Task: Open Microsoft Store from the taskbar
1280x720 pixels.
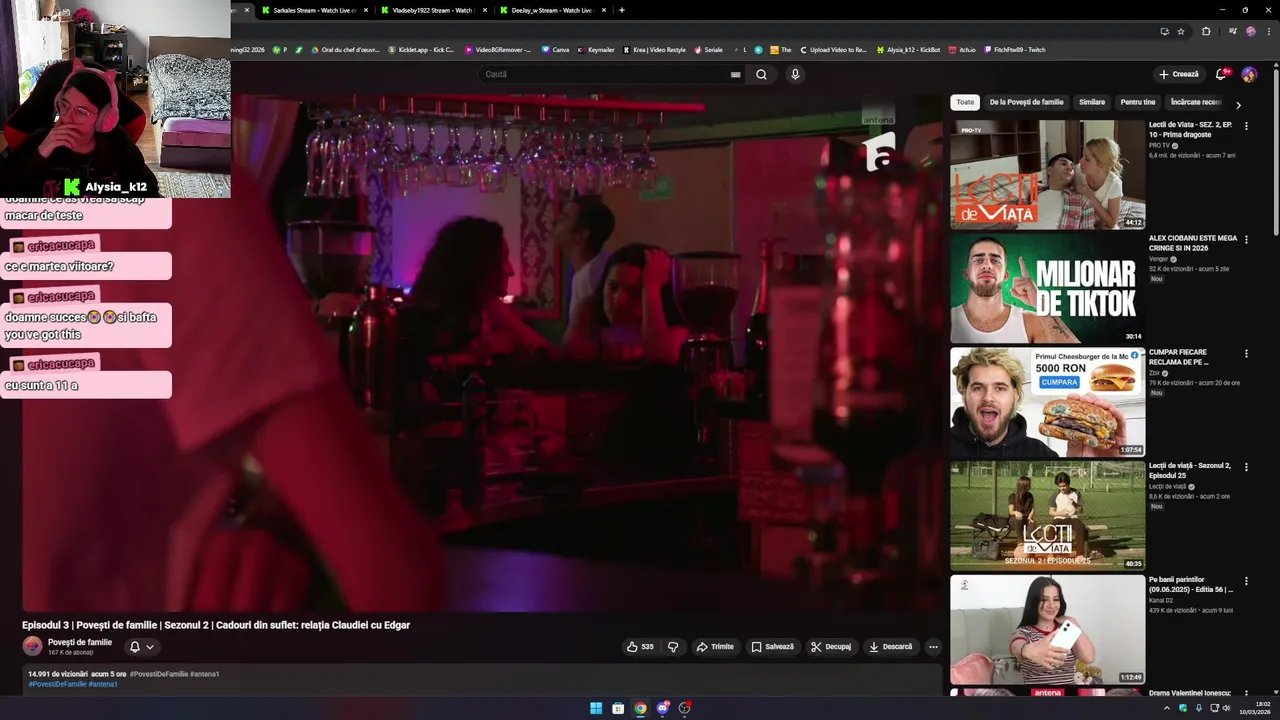Action: 618,708
